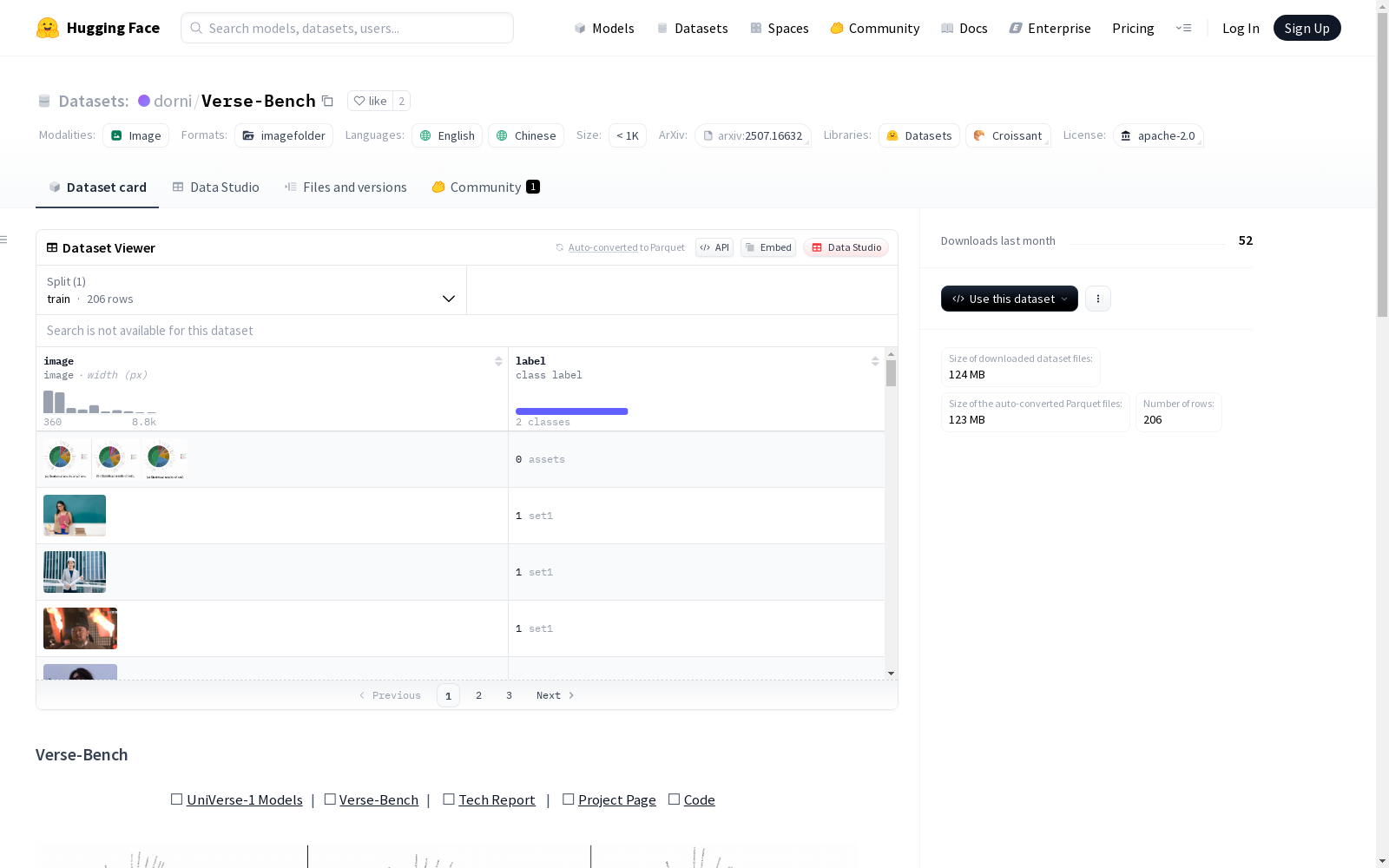Filter by the imagefolder format tag

284,135
